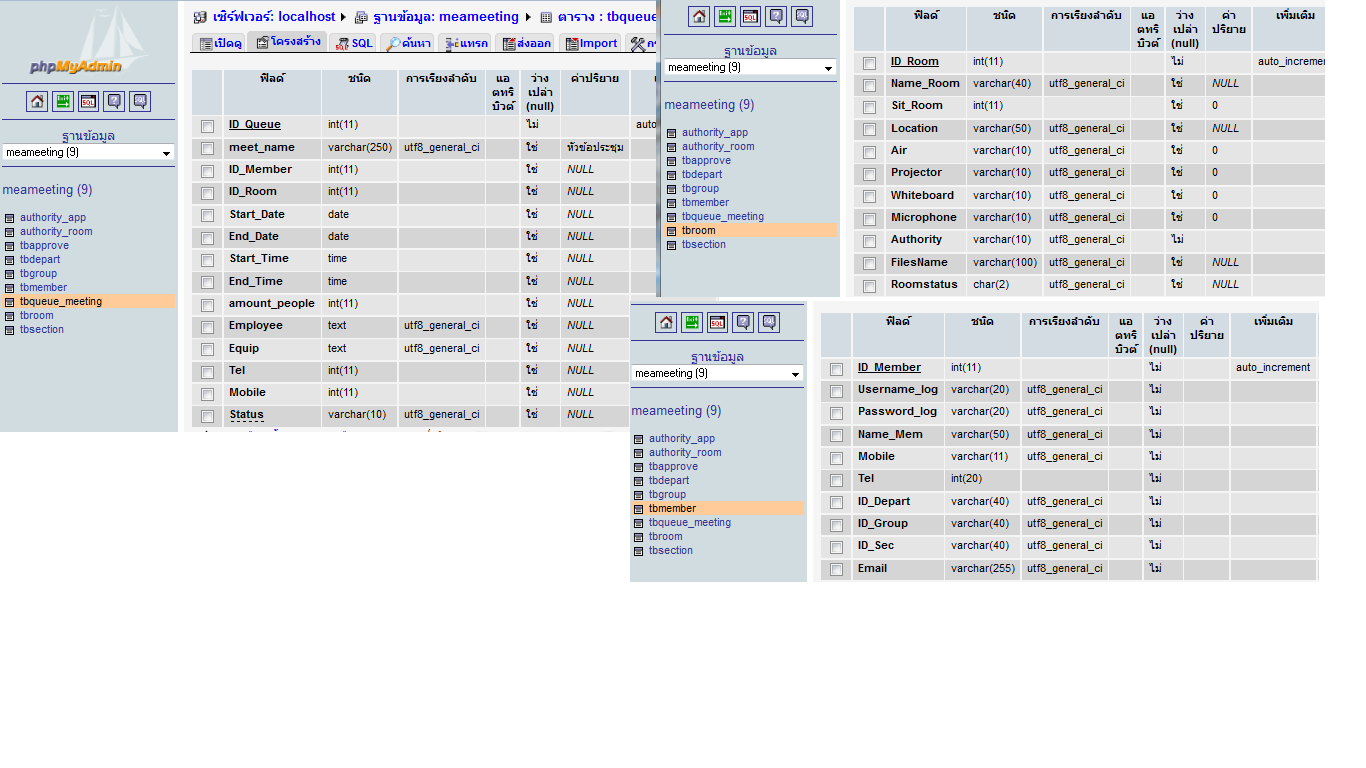Open SQL query window icon in tbmember sidebar
1366x768 pixels.
717,322
